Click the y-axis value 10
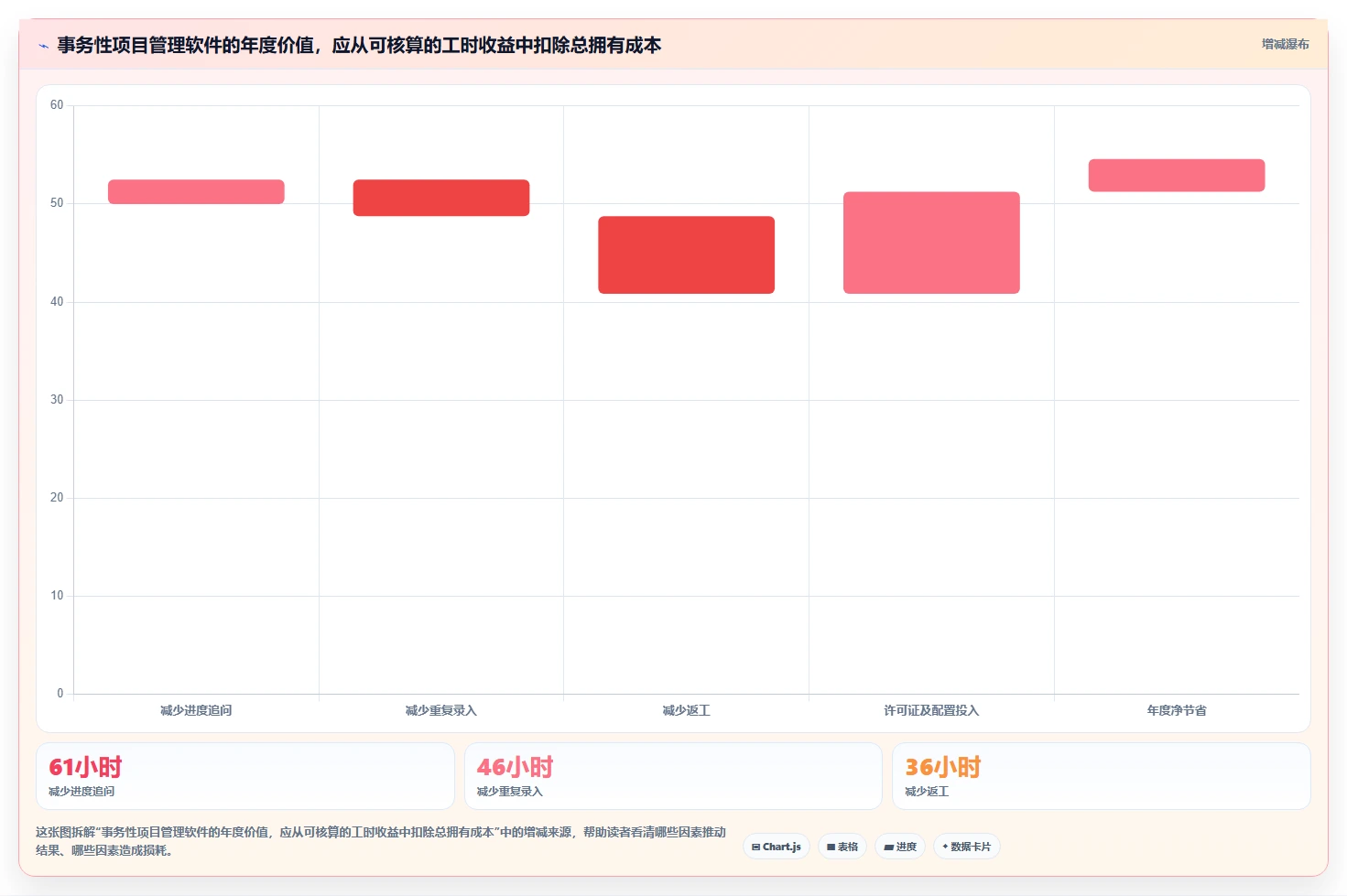This screenshot has width=1347, height=896. [57, 596]
